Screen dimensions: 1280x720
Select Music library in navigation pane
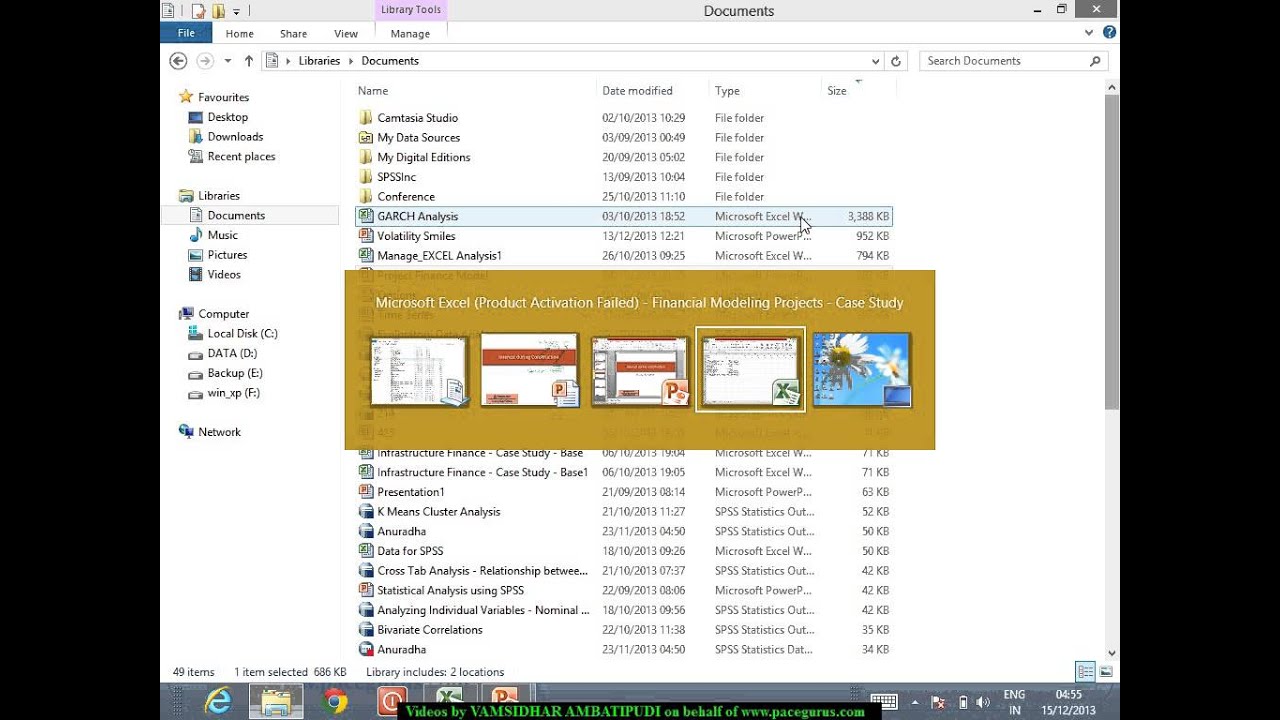point(222,235)
